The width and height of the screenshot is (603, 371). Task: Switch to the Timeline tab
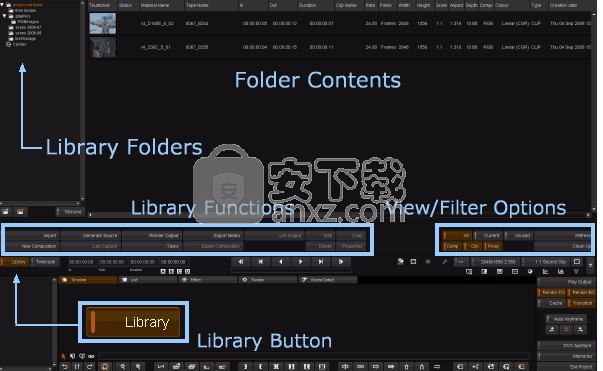[88, 280]
